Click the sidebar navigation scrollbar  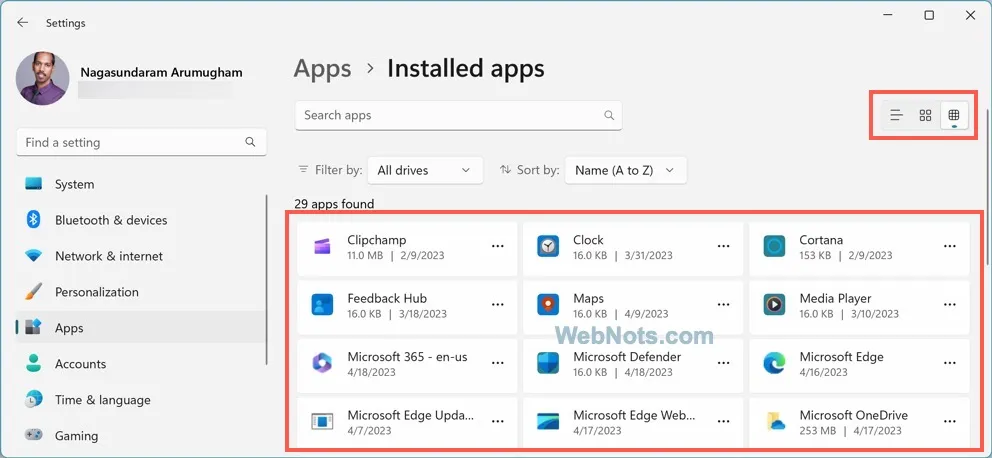[267, 279]
